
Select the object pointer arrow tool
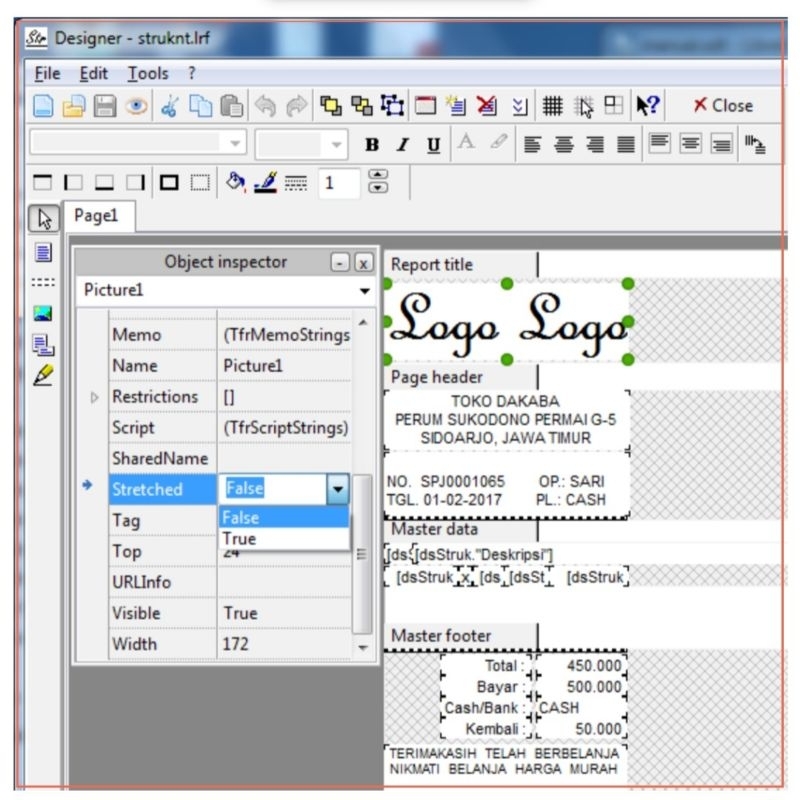click(42, 218)
